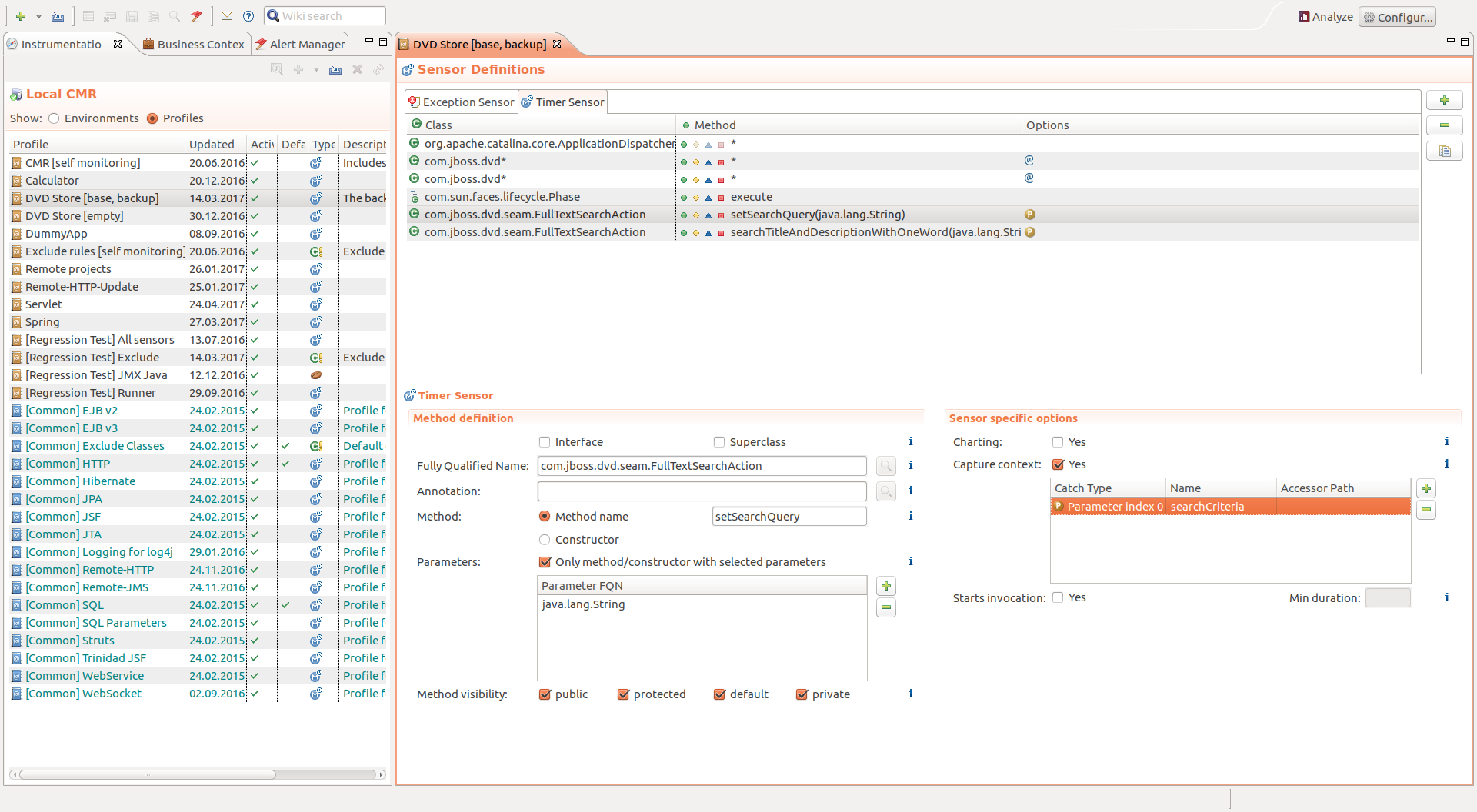Image resolution: width=1477 pixels, height=812 pixels.
Task: Toggle Only method/constructor with selected parameters
Action: pyautogui.click(x=545, y=562)
